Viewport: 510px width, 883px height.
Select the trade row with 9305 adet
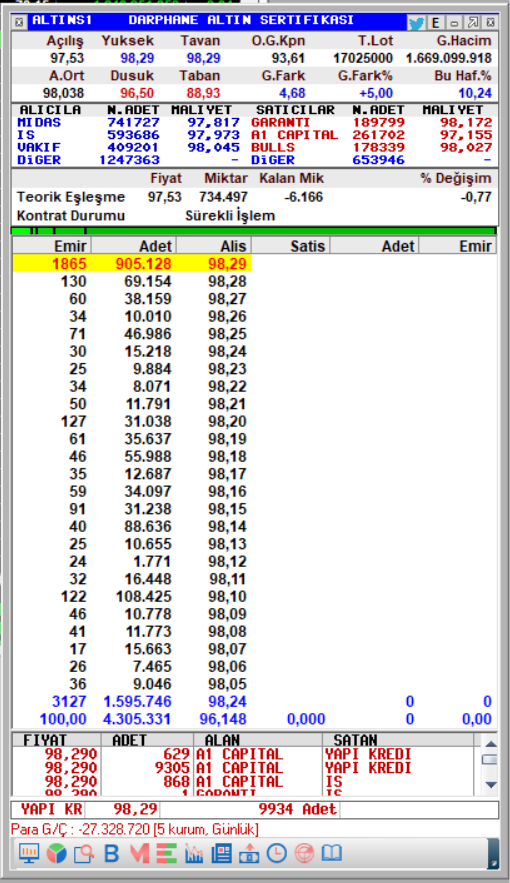(245, 768)
